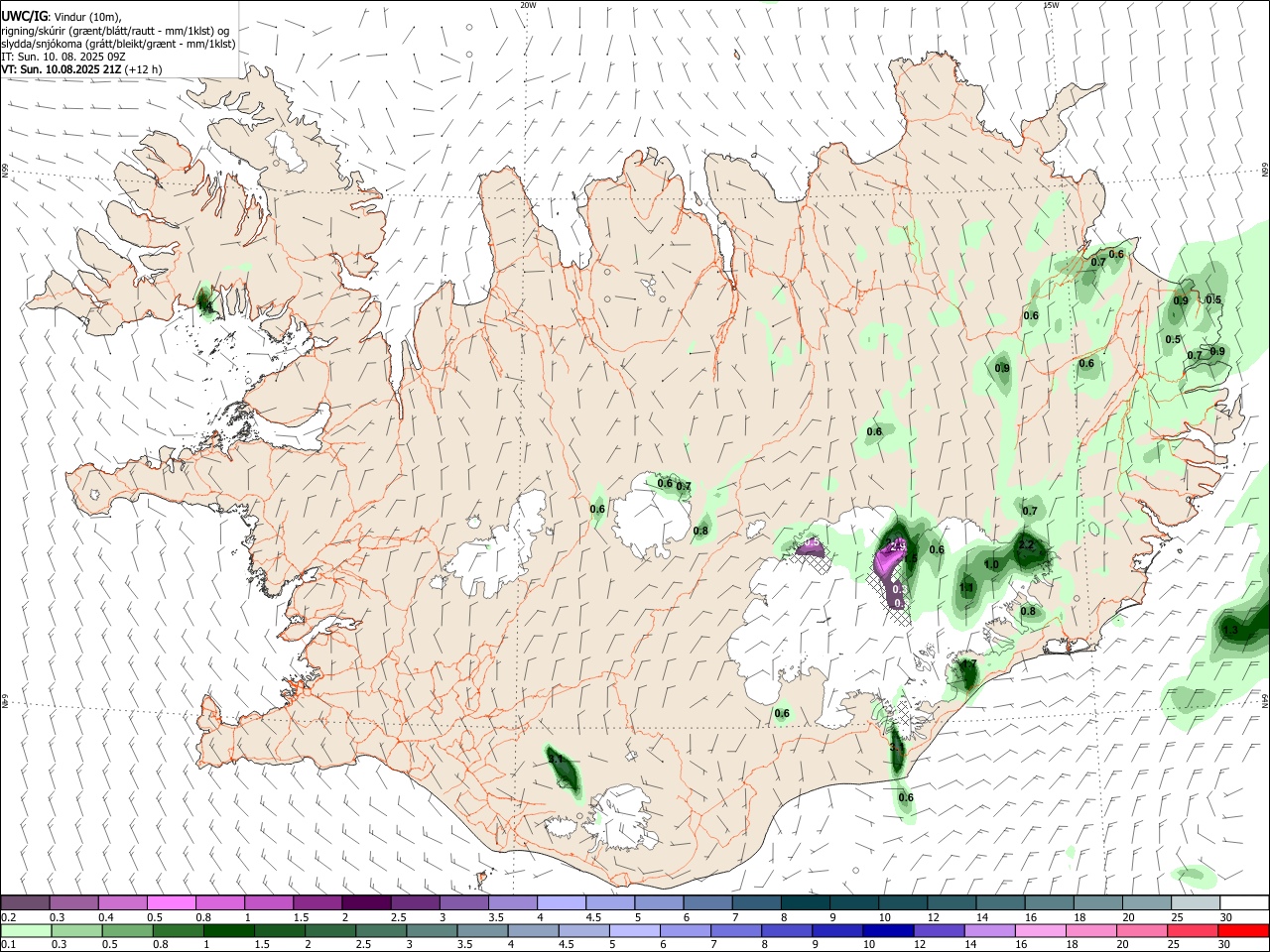This screenshot has width=1270, height=952.
Task: Click the light pink swatch between 16 and 18 in the rain legend
Action: [1040, 930]
